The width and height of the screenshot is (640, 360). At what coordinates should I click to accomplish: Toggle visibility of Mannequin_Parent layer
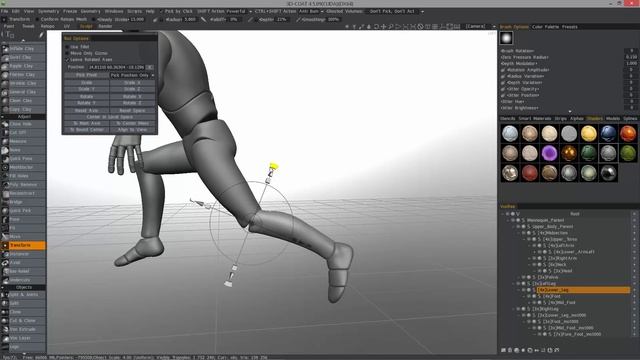513,220
